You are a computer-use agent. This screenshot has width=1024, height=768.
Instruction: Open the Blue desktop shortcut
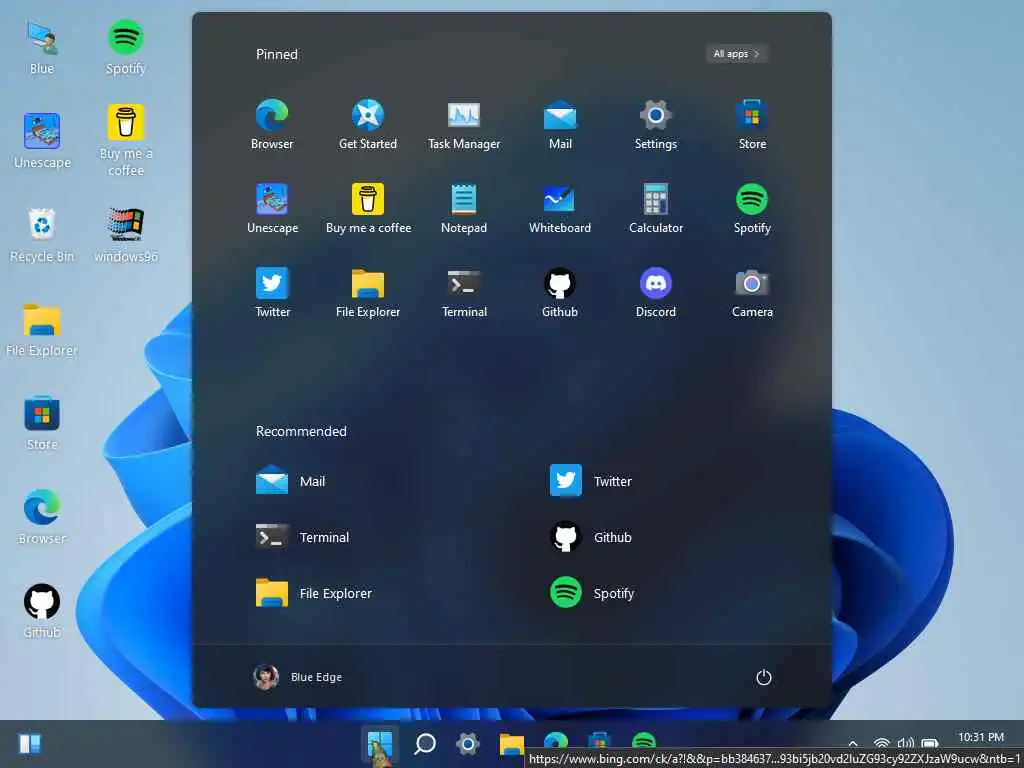[42, 47]
